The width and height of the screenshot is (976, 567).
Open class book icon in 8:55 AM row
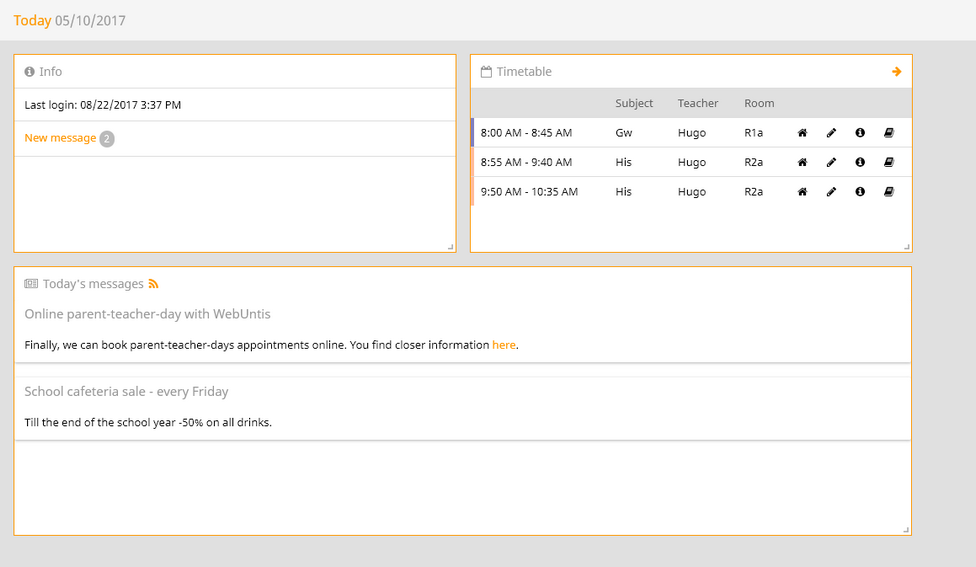point(889,162)
